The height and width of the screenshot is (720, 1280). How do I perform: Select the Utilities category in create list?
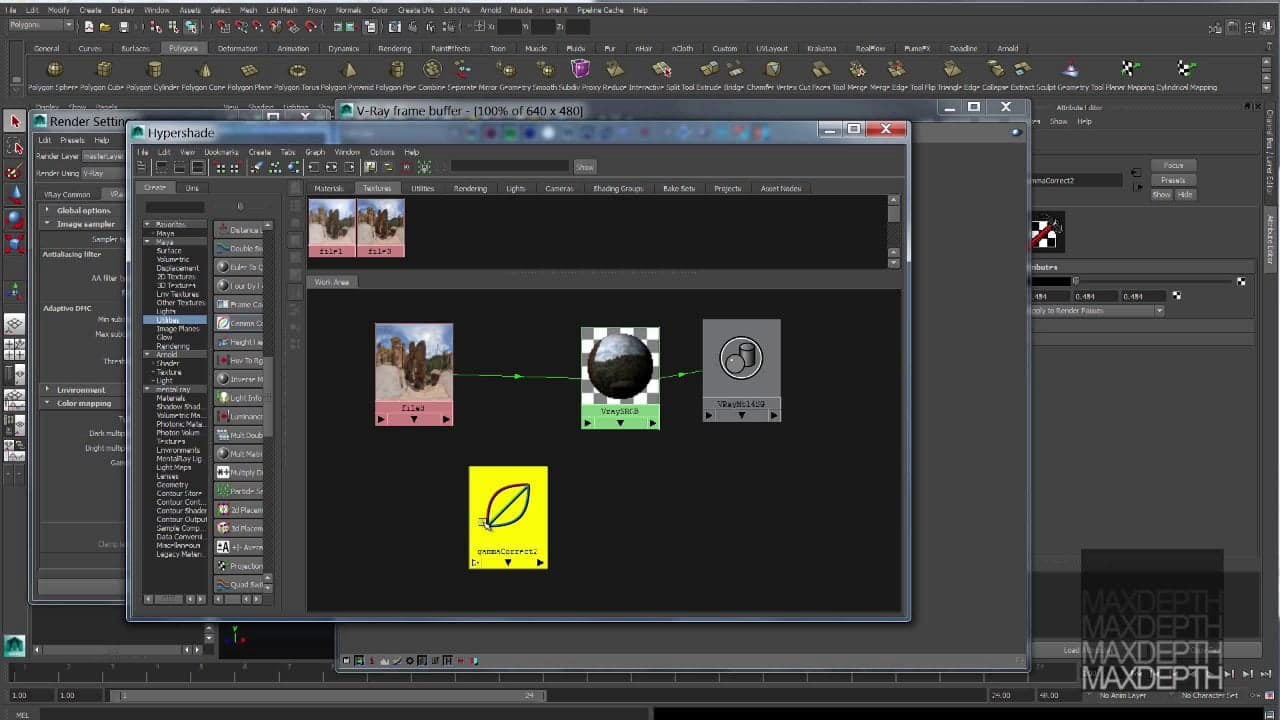point(175,320)
